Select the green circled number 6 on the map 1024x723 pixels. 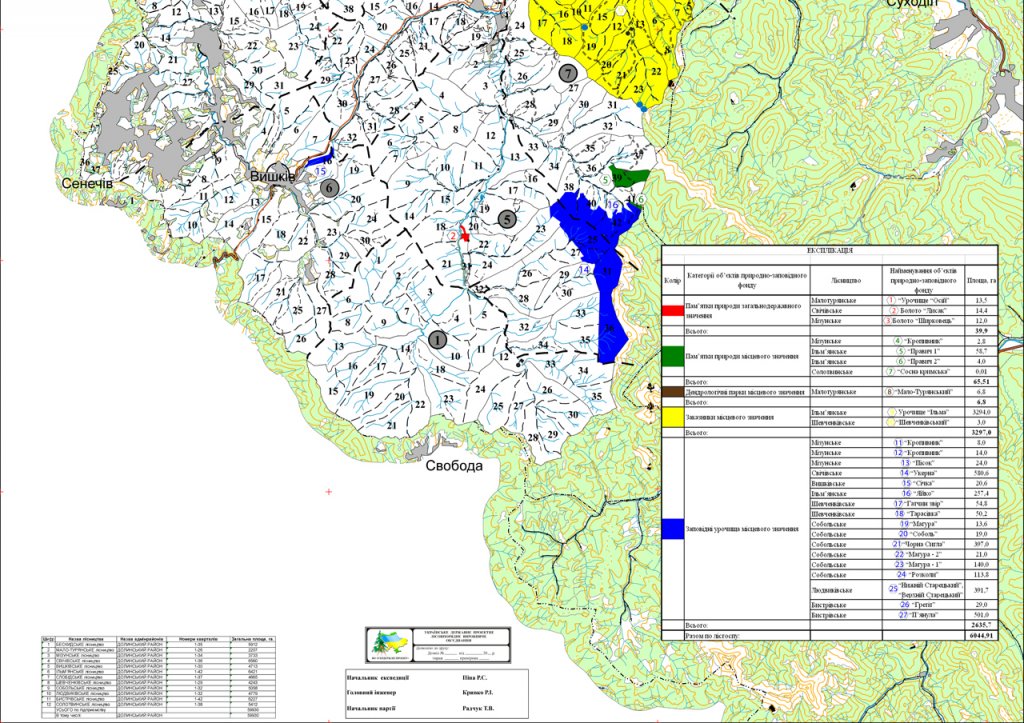click(641, 199)
